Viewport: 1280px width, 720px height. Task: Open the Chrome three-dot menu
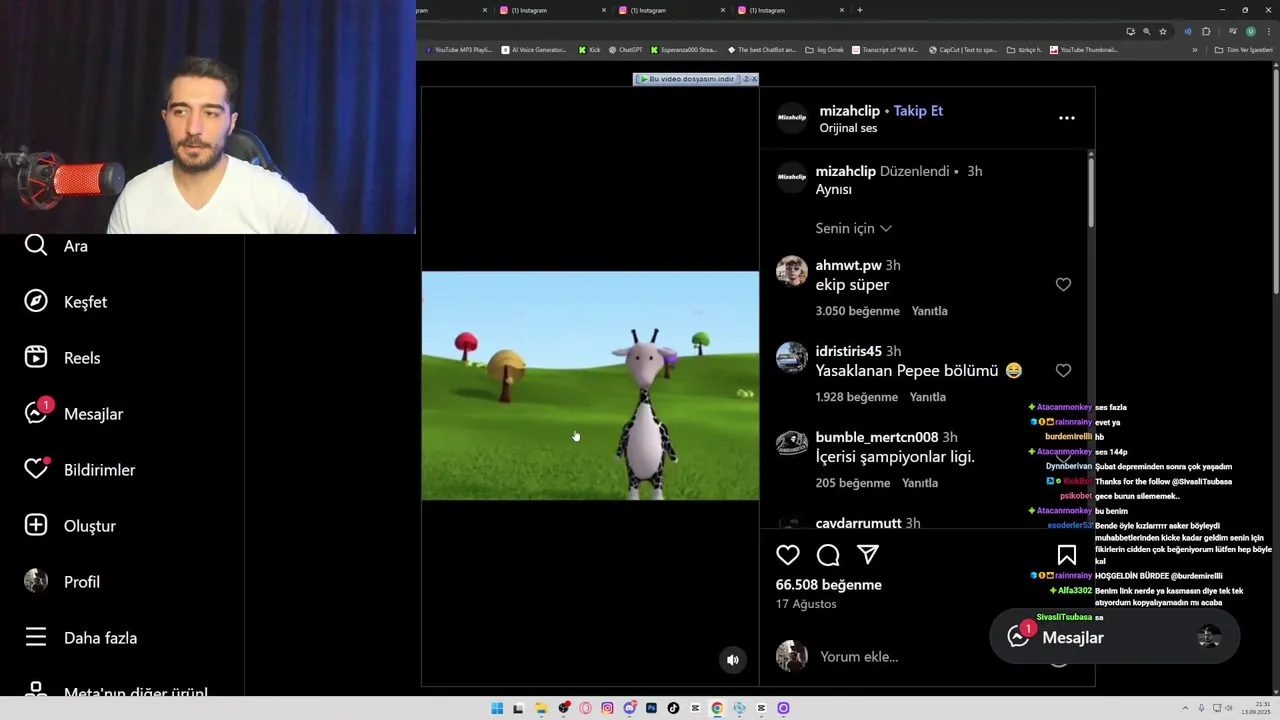point(1269,31)
